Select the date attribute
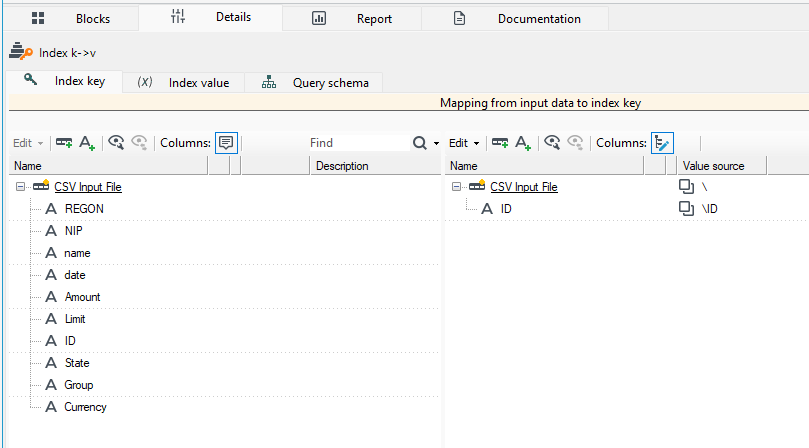 point(75,275)
